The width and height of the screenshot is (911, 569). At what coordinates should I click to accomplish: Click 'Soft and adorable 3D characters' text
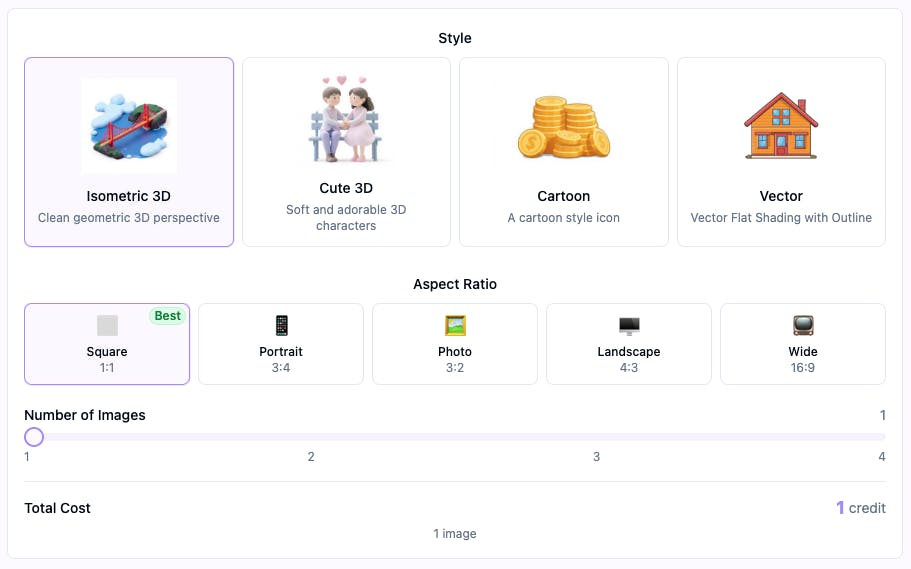[346, 217]
